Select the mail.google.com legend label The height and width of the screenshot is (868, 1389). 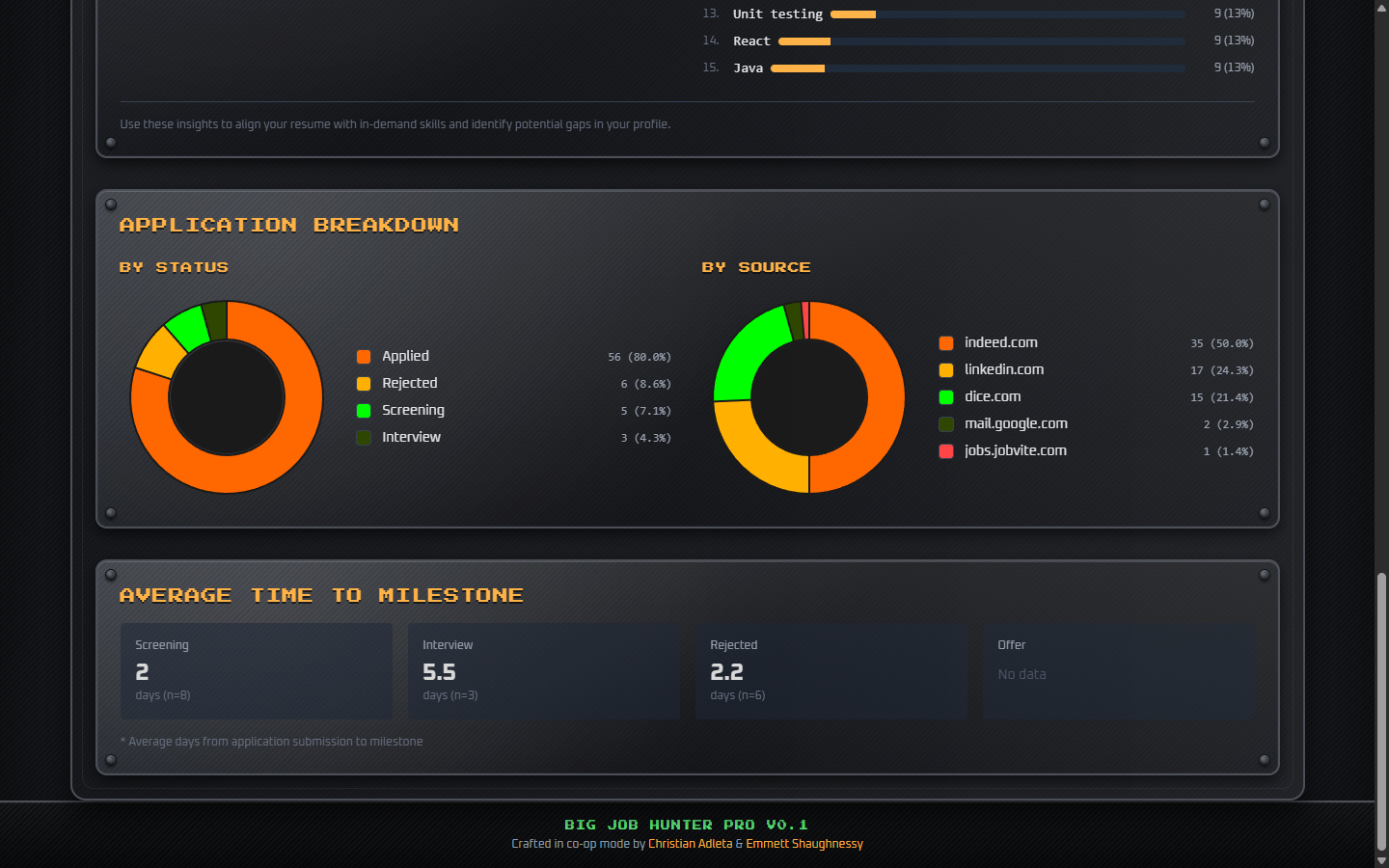[1016, 423]
